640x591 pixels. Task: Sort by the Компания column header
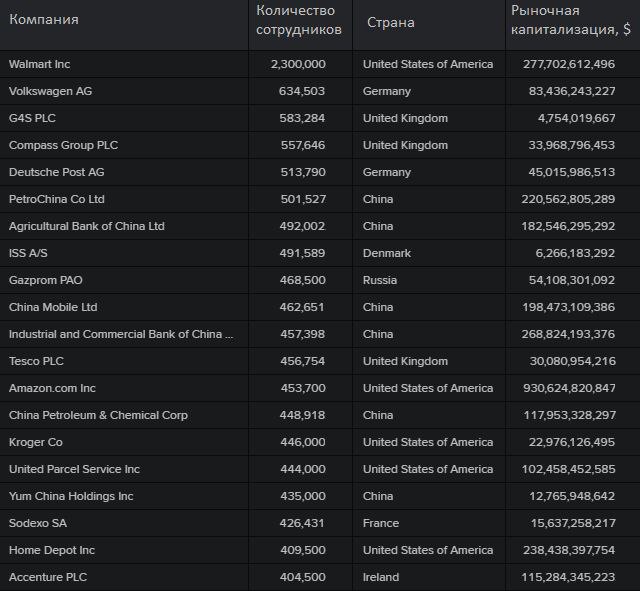(44, 20)
